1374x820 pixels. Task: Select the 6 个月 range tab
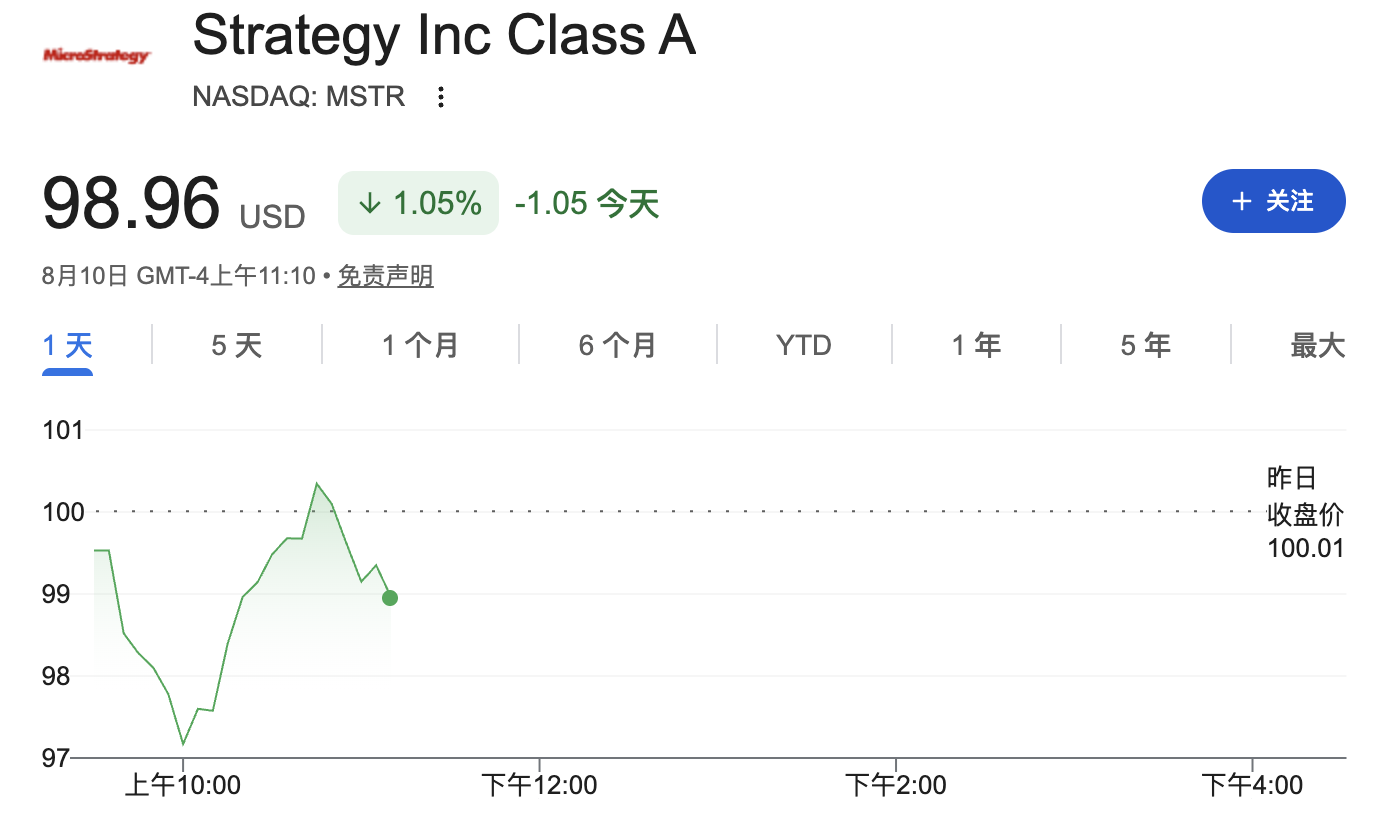tap(617, 346)
